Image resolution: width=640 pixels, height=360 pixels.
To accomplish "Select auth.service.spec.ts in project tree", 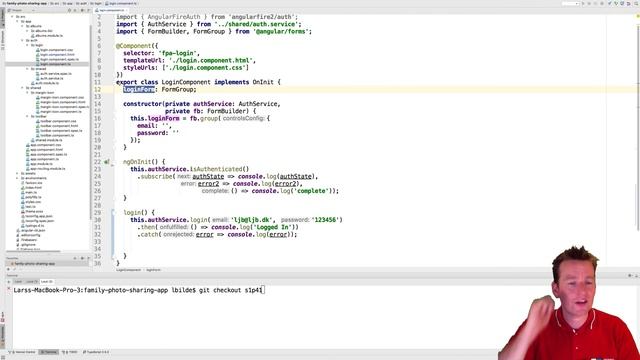I will pos(55,73).
